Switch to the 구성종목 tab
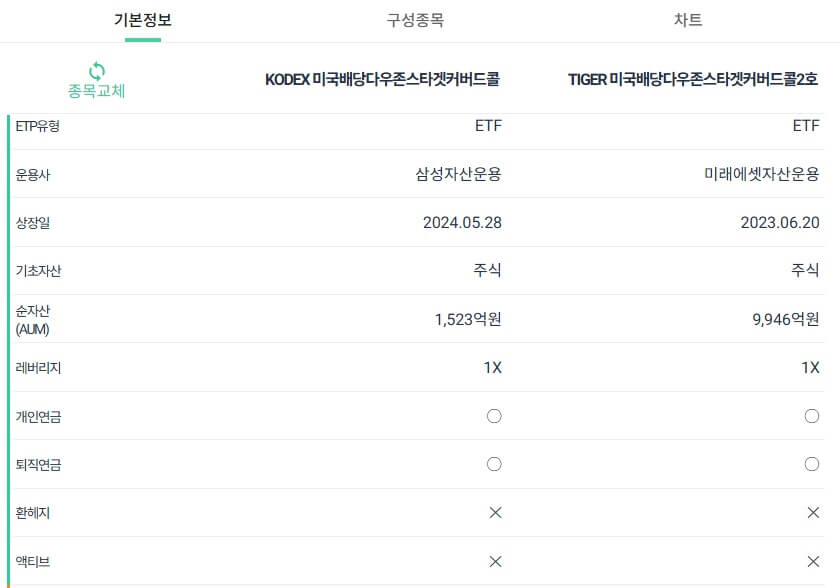This screenshot has width=840, height=588. (x=415, y=20)
